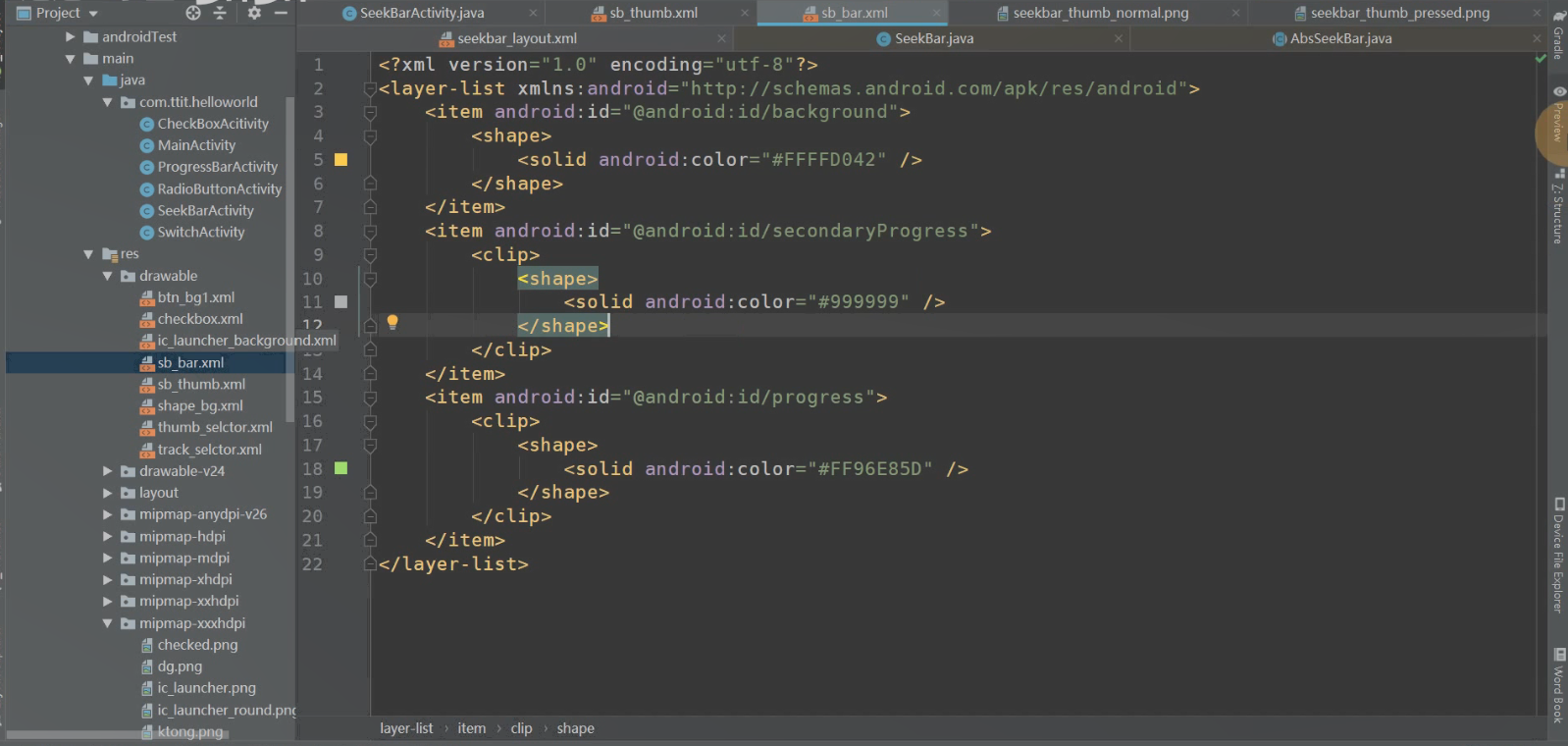Click shape in the breadcrumb bar
The image size is (1568, 746).
(x=575, y=728)
